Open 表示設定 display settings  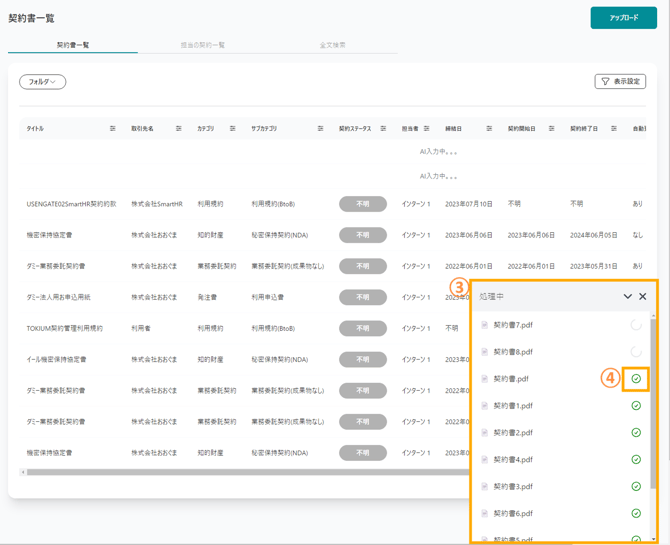[620, 82]
